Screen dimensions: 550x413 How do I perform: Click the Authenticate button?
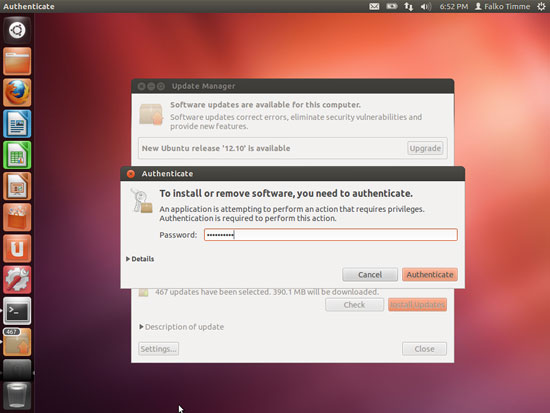click(x=430, y=274)
